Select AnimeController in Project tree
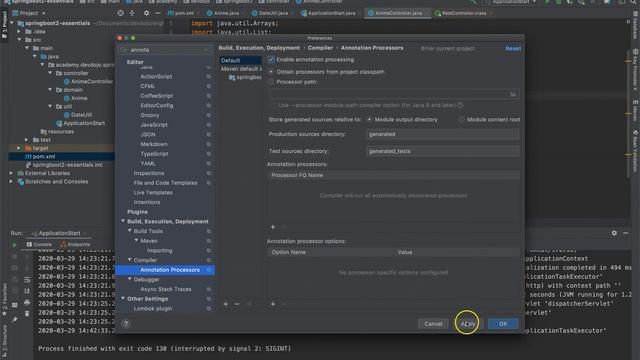Image resolution: width=640 pixels, height=360 pixels. [x=92, y=82]
